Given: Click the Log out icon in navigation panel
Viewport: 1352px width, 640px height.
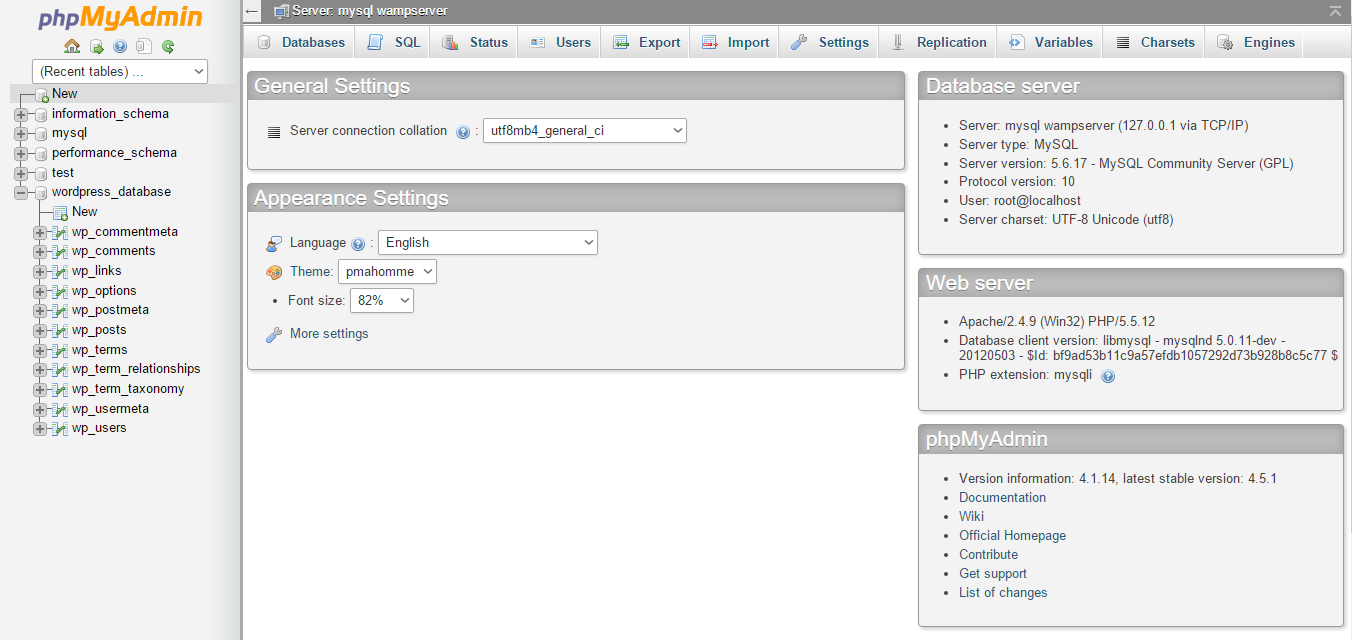Looking at the screenshot, I should click(96, 46).
